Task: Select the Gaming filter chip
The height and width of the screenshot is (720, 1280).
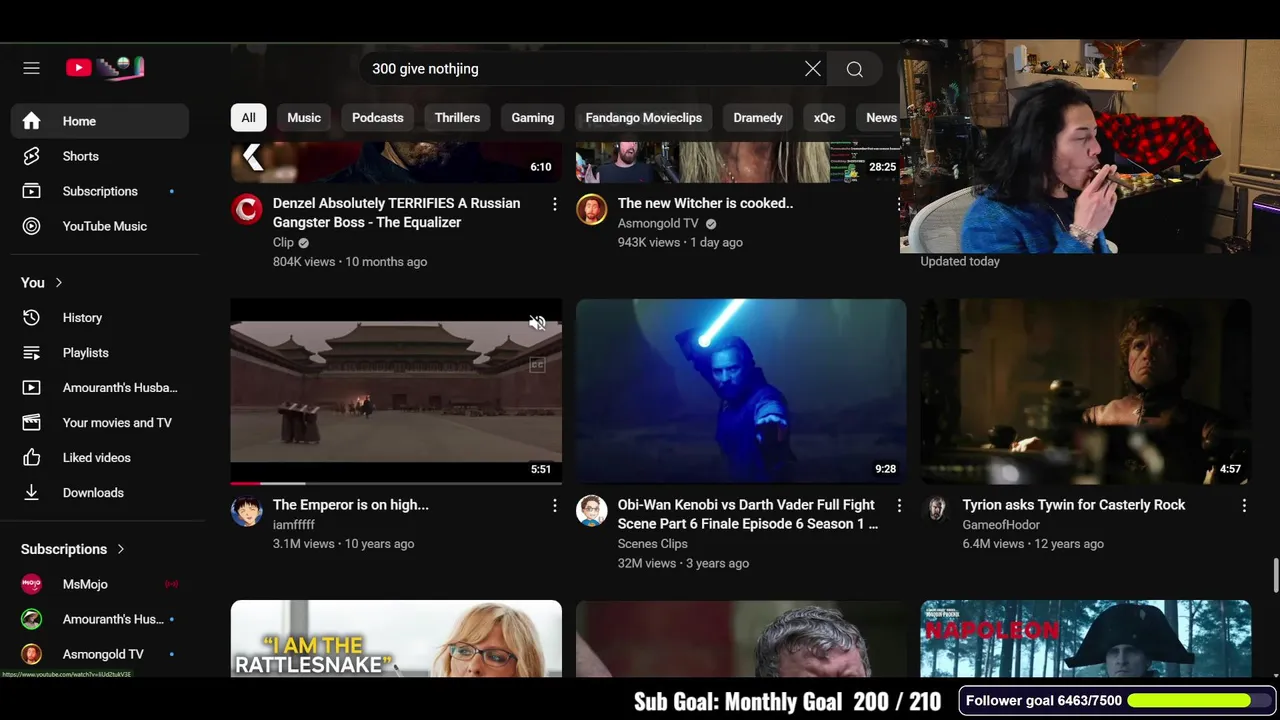Action: click(533, 118)
